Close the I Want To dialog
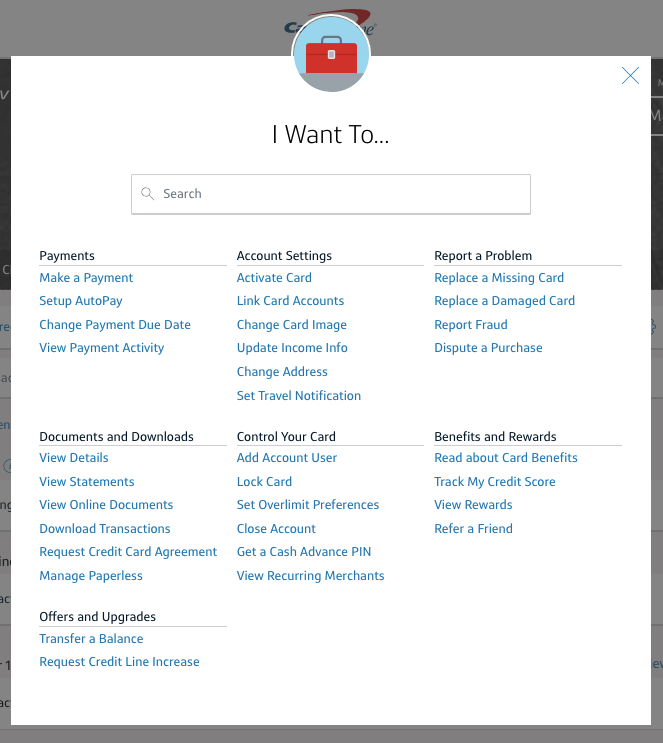Screen dimensions: 663x743 630,76
